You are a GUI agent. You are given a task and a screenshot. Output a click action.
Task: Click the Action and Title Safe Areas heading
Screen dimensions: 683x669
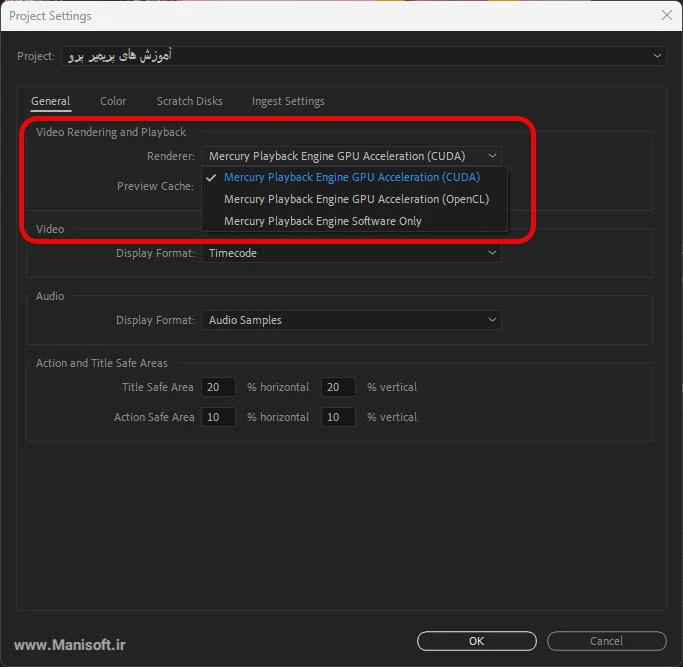[101, 364]
